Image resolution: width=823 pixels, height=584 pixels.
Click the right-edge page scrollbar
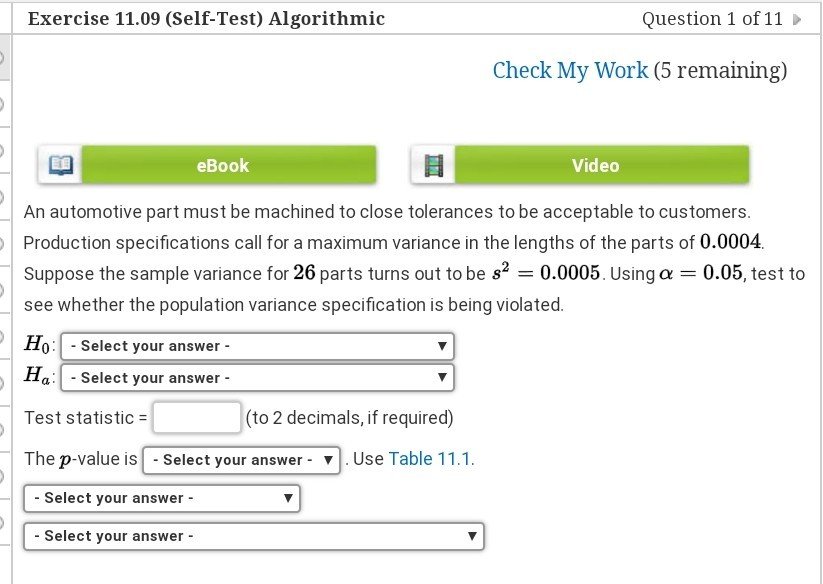[x=818, y=292]
